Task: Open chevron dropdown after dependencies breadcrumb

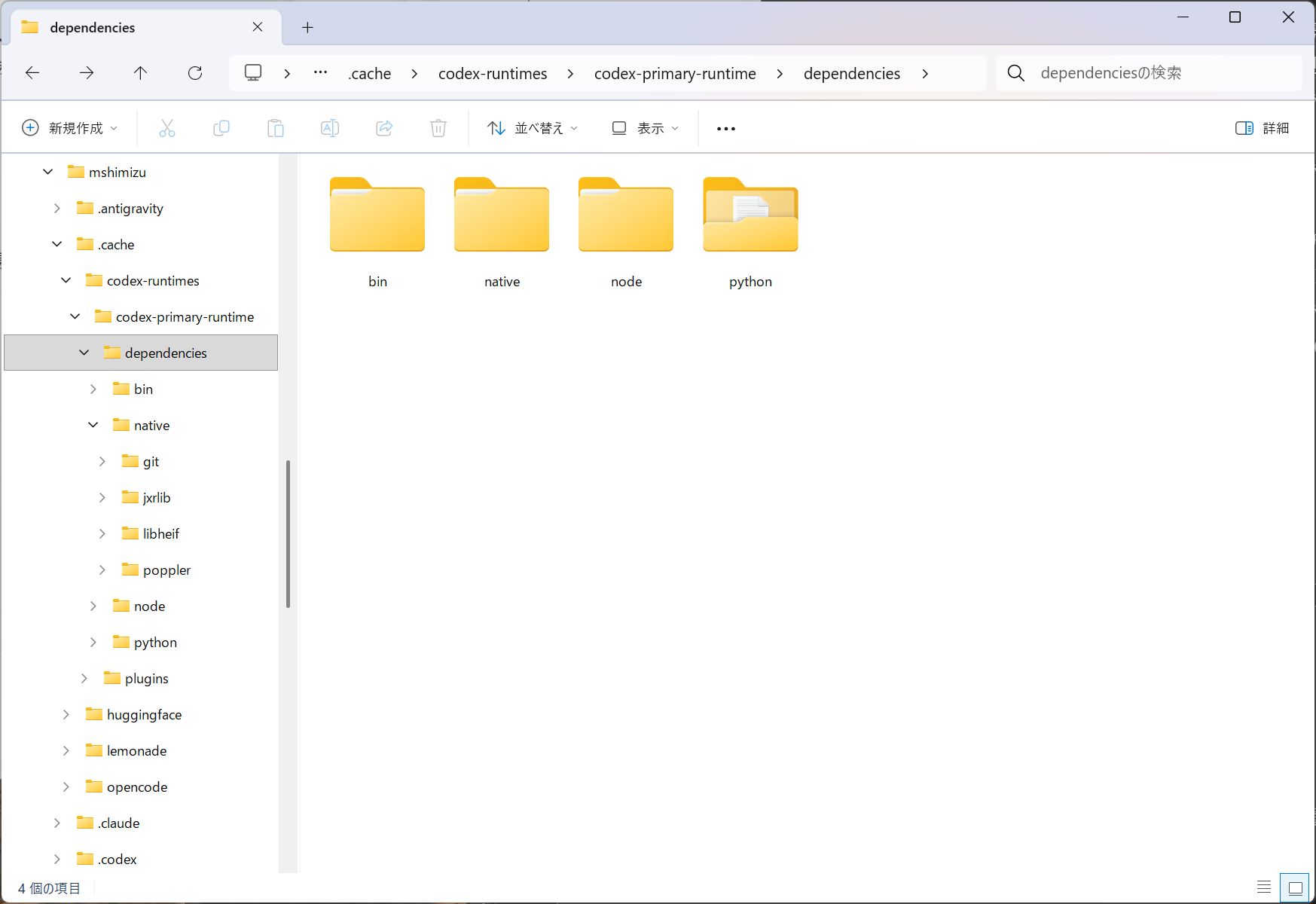Action: pyautogui.click(x=925, y=73)
